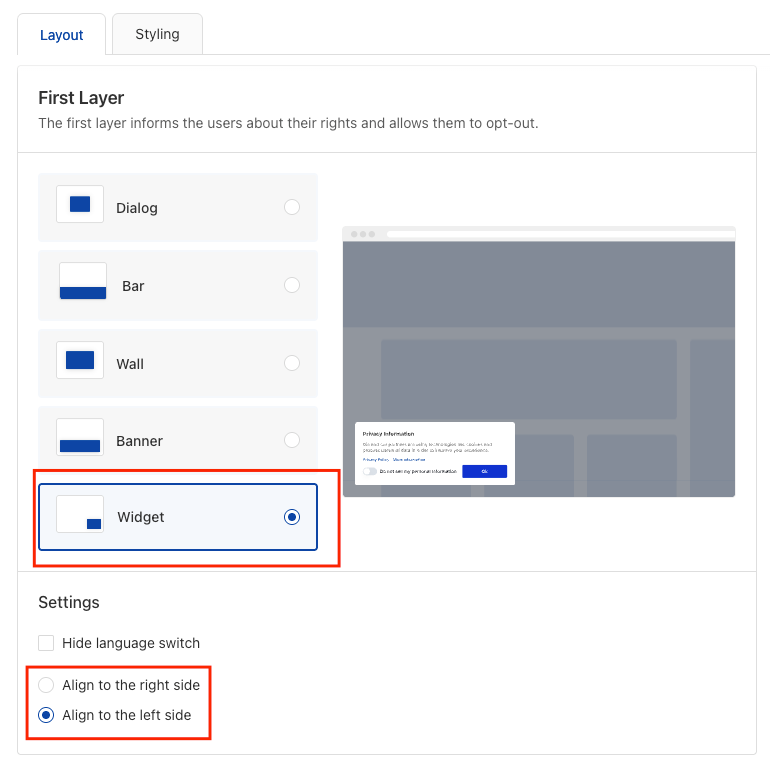Open Privacy Policy link in preview
This screenshot has width=770, height=769.
[x=376, y=460]
